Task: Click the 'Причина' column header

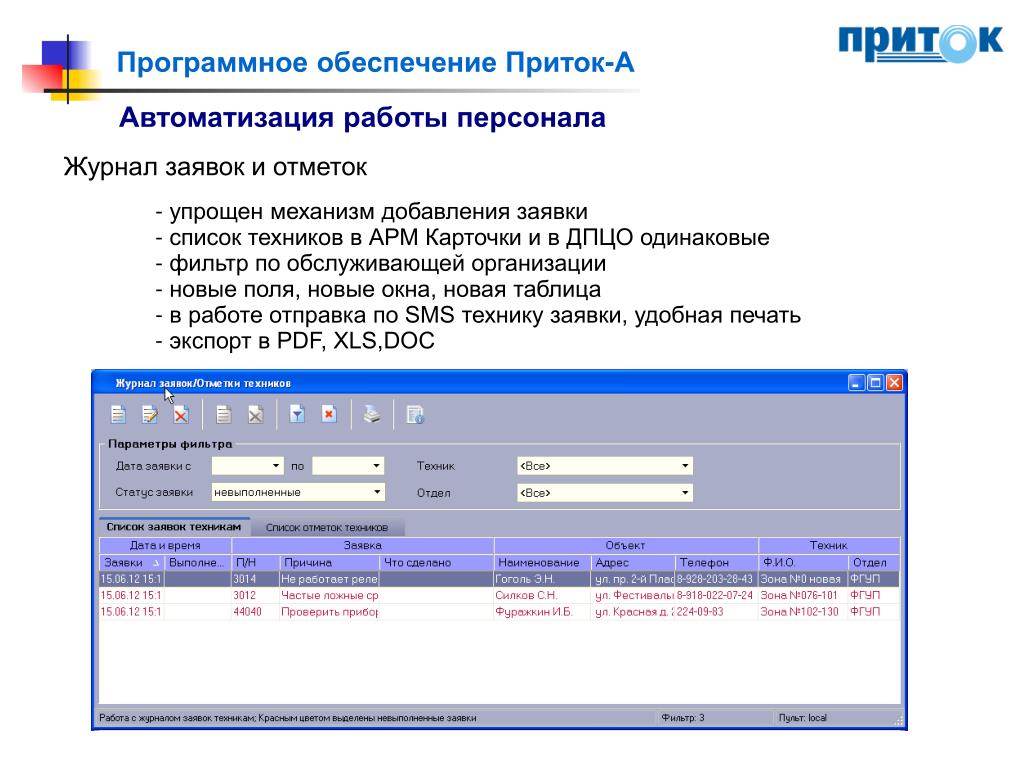Action: pyautogui.click(x=329, y=562)
